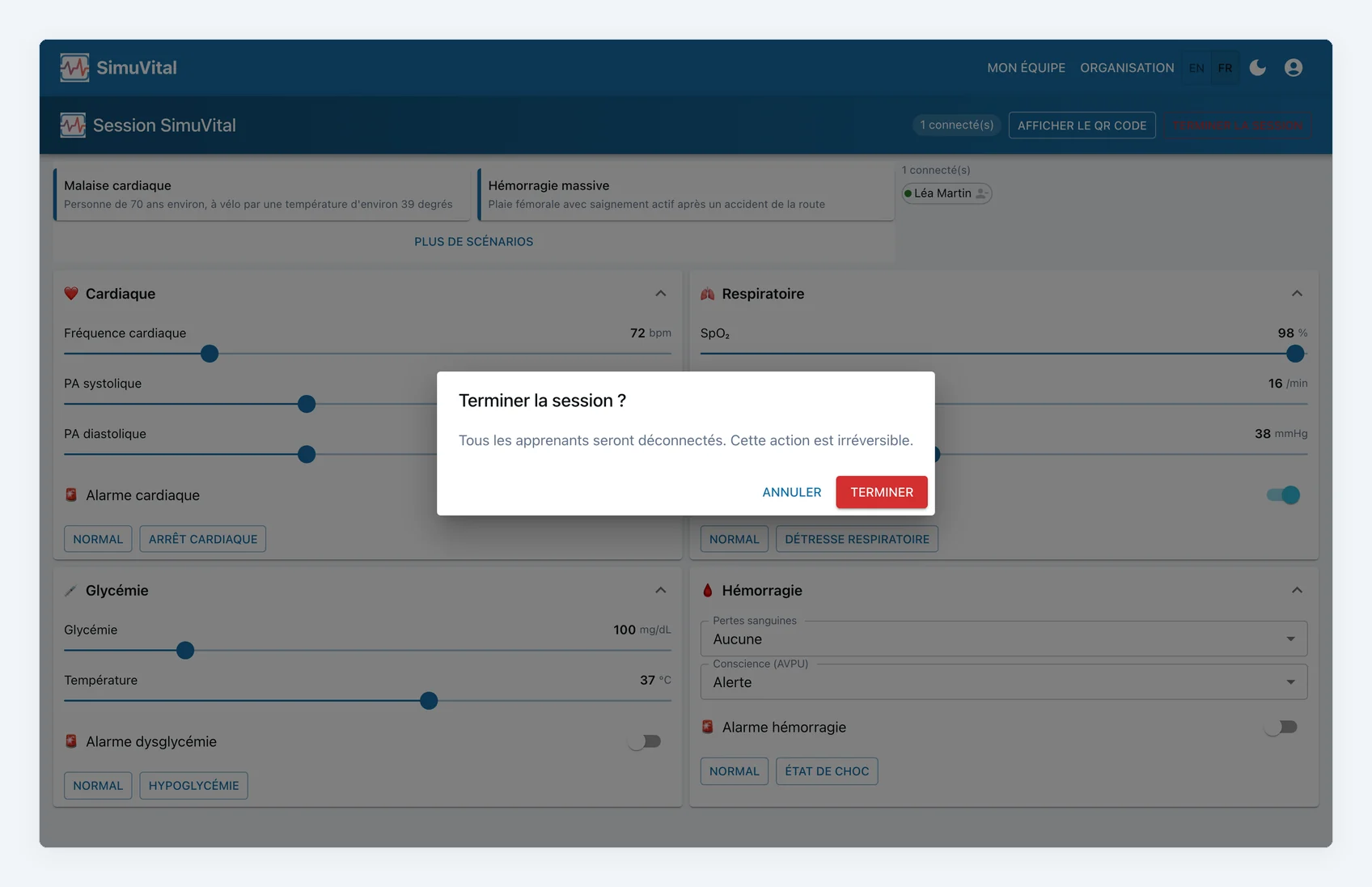
Task: Apply NORMAL preset in Cardiaque panel
Action: tap(98, 539)
